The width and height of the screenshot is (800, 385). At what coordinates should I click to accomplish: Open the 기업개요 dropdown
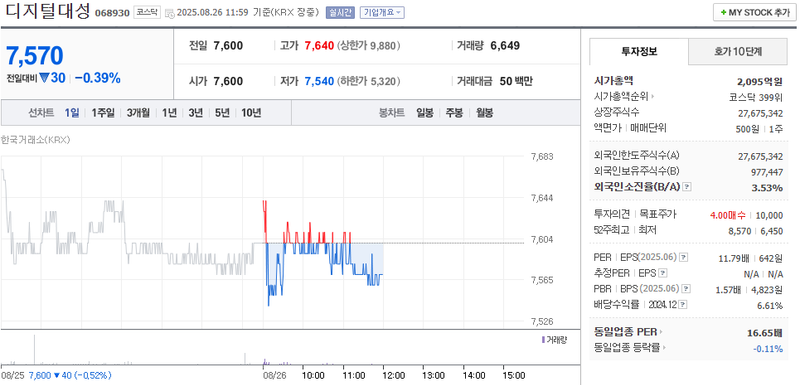382,12
